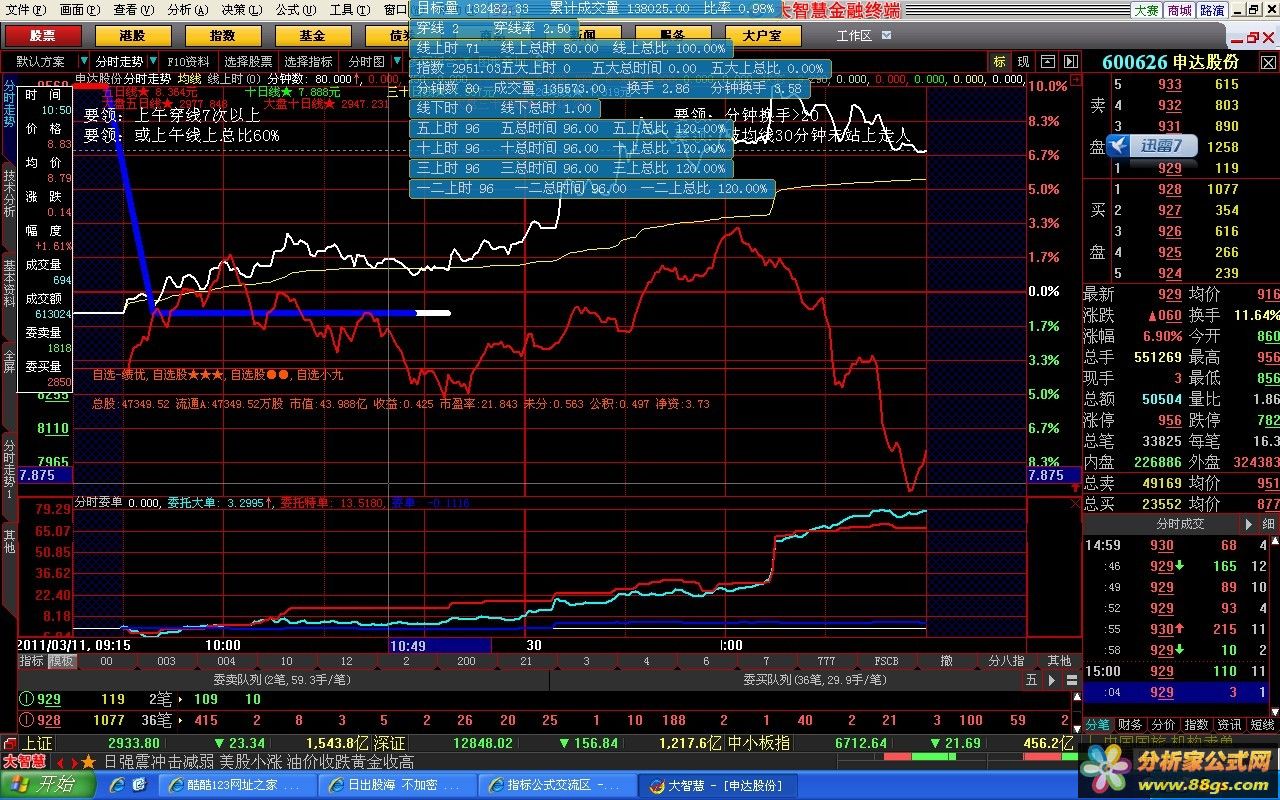This screenshot has width=1280, height=800.
Task: Select the 其他 vertical side tab
Action: 8,541
